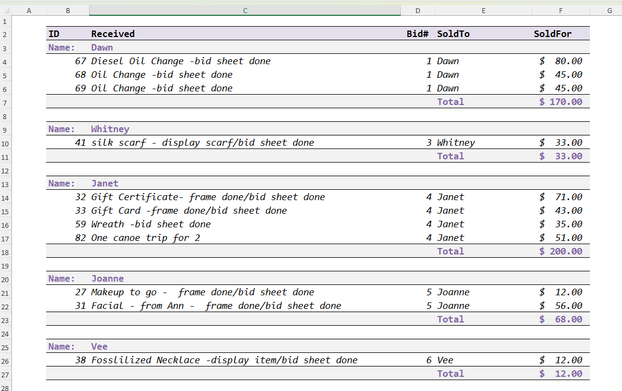The width and height of the screenshot is (622, 391).
Task: Click 'silk scarf - display scarf' cell
Action: (x=245, y=143)
